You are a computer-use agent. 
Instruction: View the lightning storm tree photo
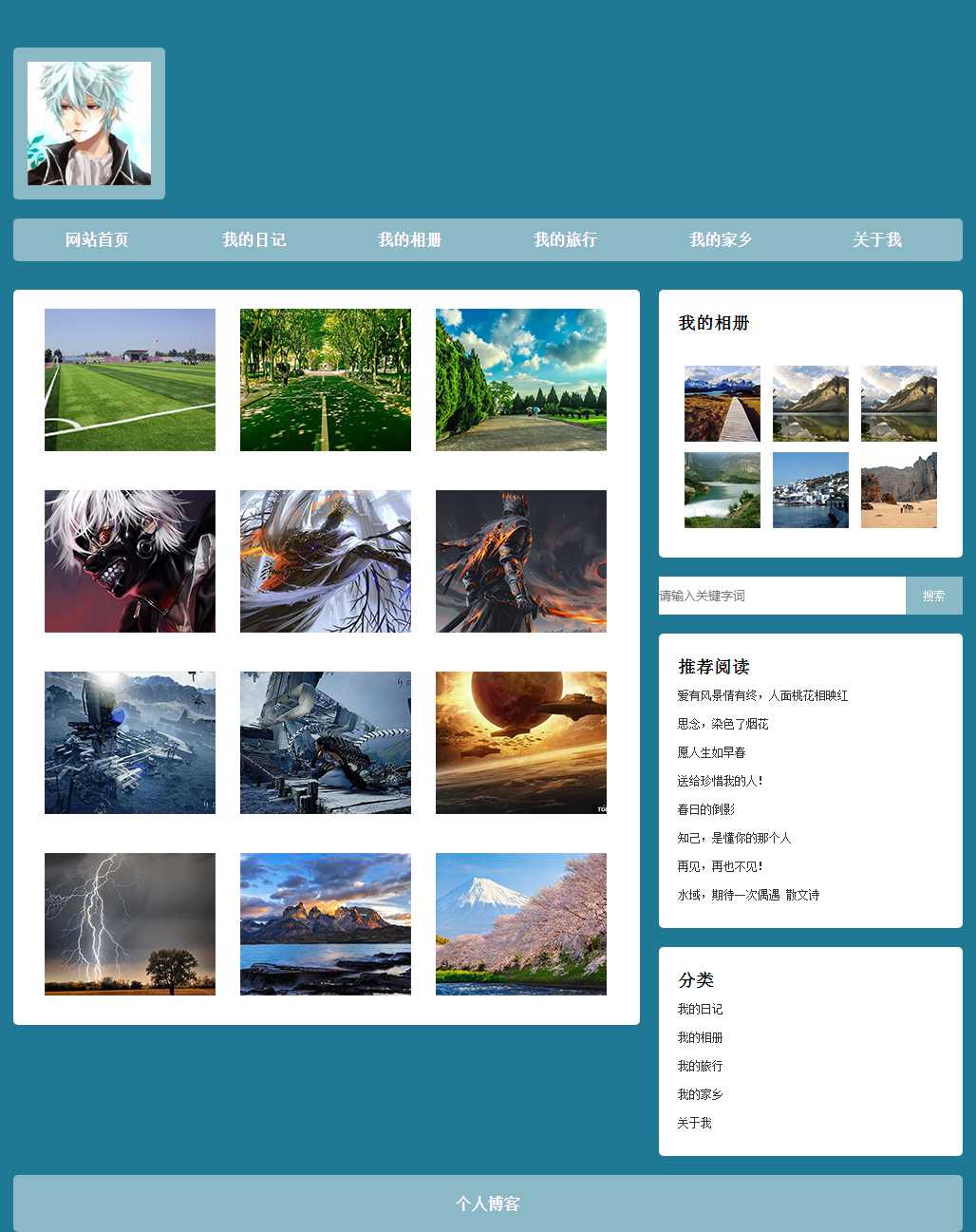pos(130,924)
